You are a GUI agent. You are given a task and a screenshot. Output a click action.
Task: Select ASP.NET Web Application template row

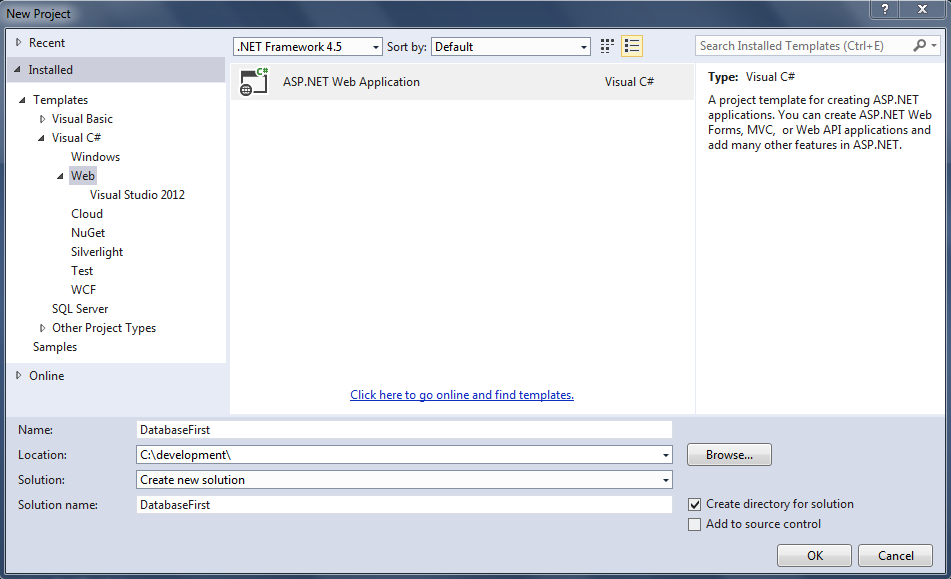coord(462,82)
